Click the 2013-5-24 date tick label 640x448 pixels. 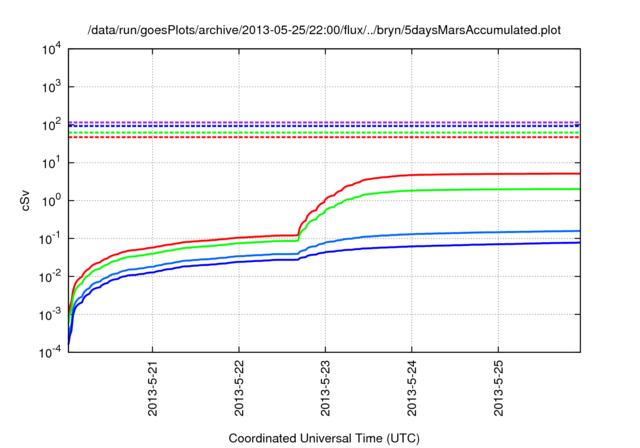point(412,388)
